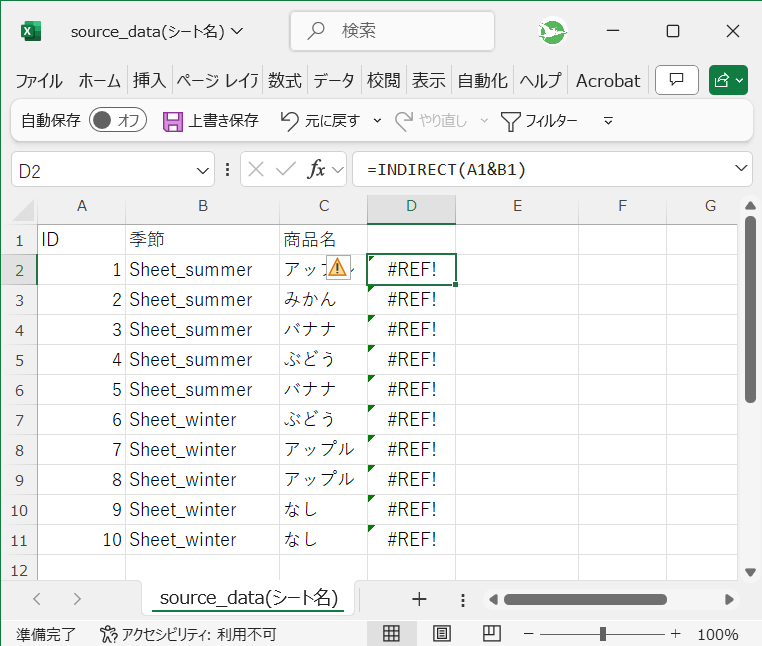Open the redo history dropdown arrow
This screenshot has height=646, width=762.
pyautogui.click(x=484, y=121)
